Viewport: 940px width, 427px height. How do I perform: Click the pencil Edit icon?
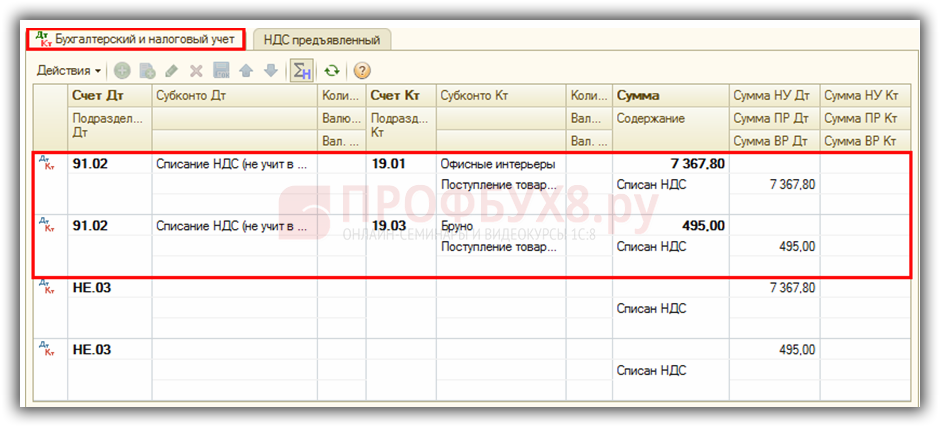(x=171, y=71)
